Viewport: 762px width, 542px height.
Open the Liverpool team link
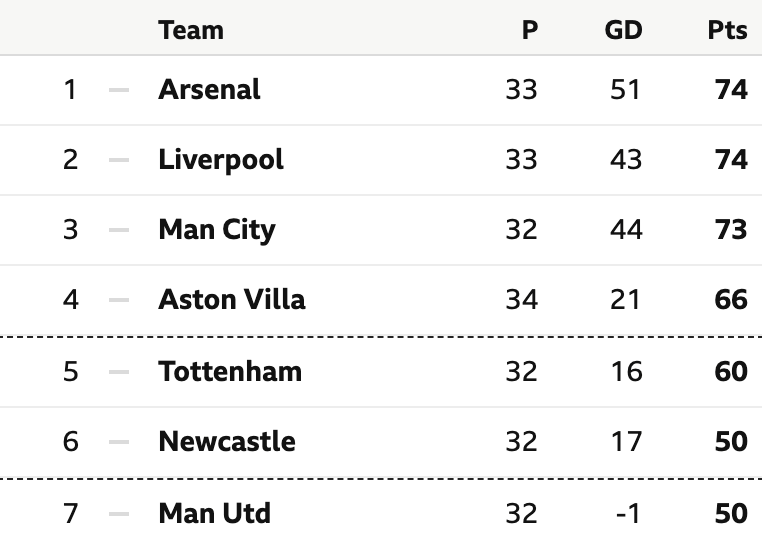[221, 160]
